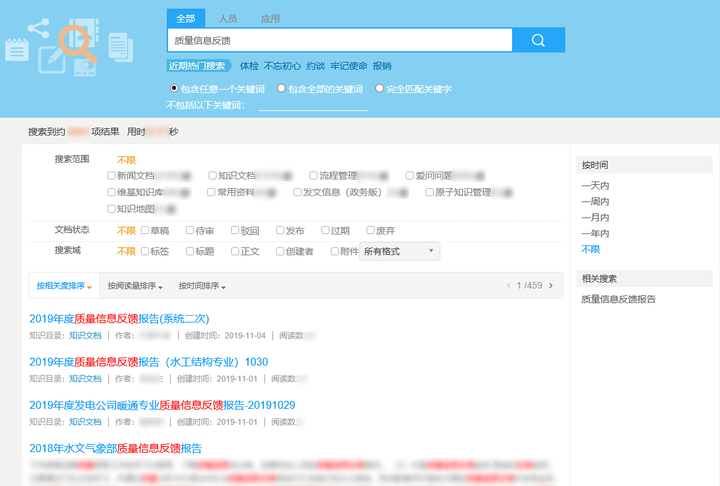
Task: Open result 2018年水文气象部质量信息反馈报告
Action: click(116, 448)
